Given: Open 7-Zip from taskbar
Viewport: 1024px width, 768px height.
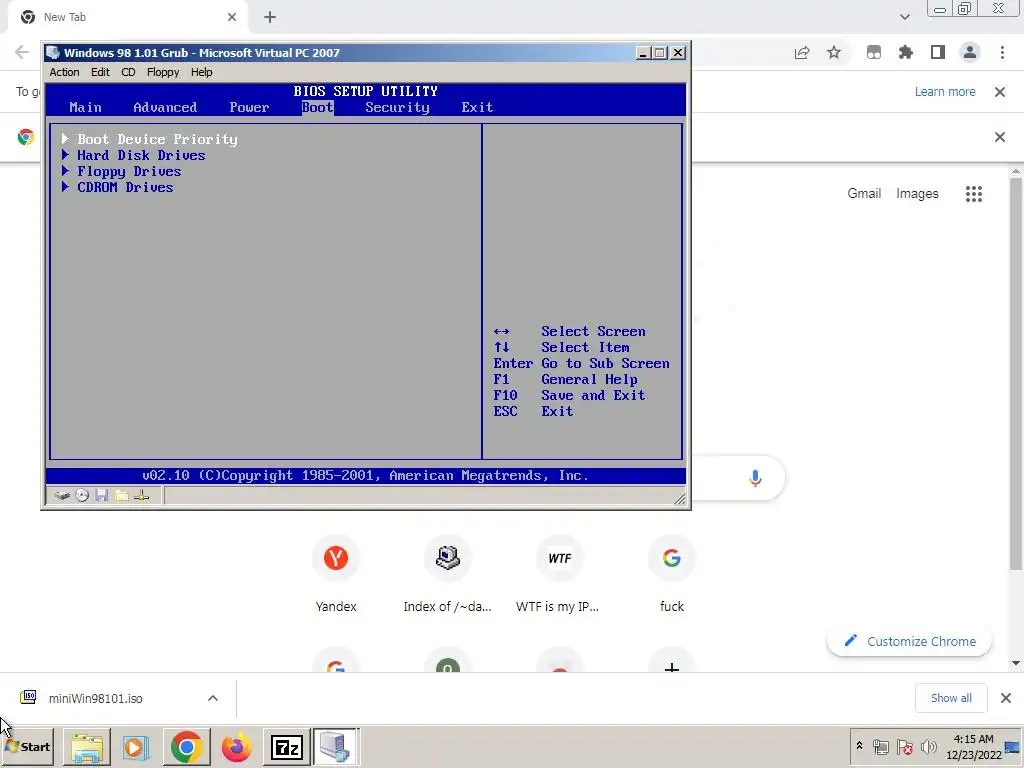Looking at the screenshot, I should (x=287, y=747).
